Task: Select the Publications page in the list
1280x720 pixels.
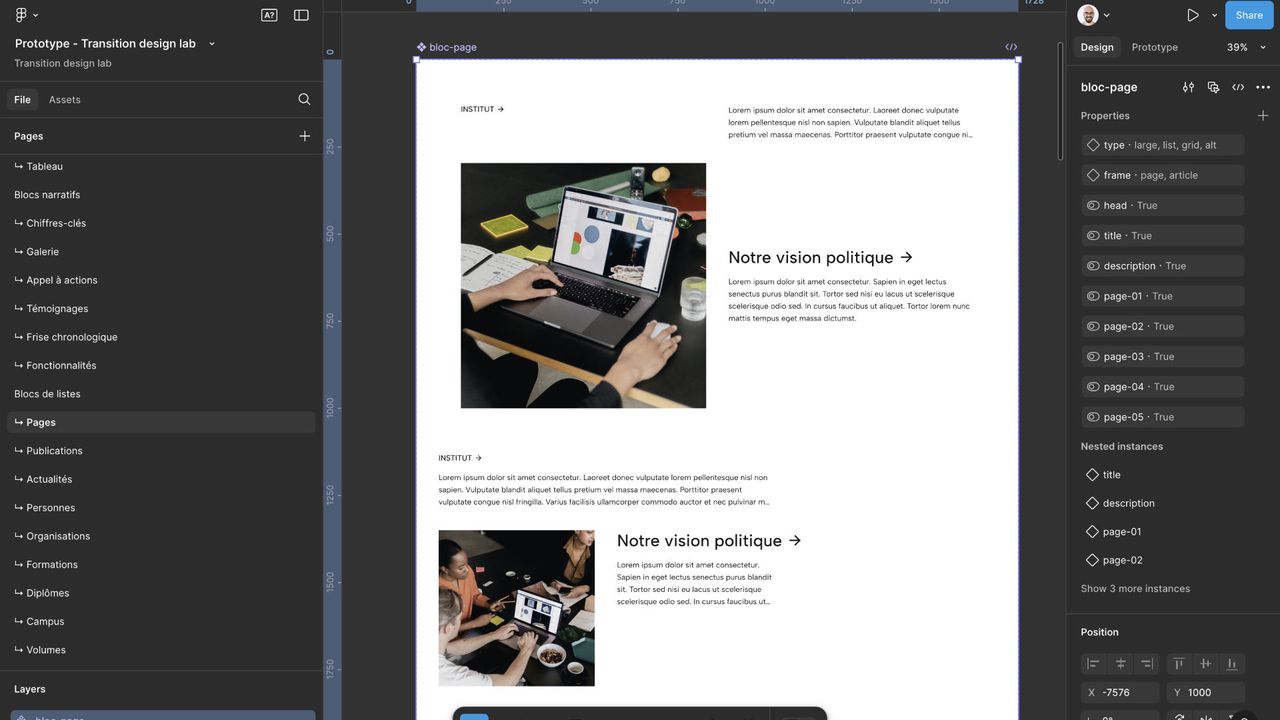Action: pos(54,451)
